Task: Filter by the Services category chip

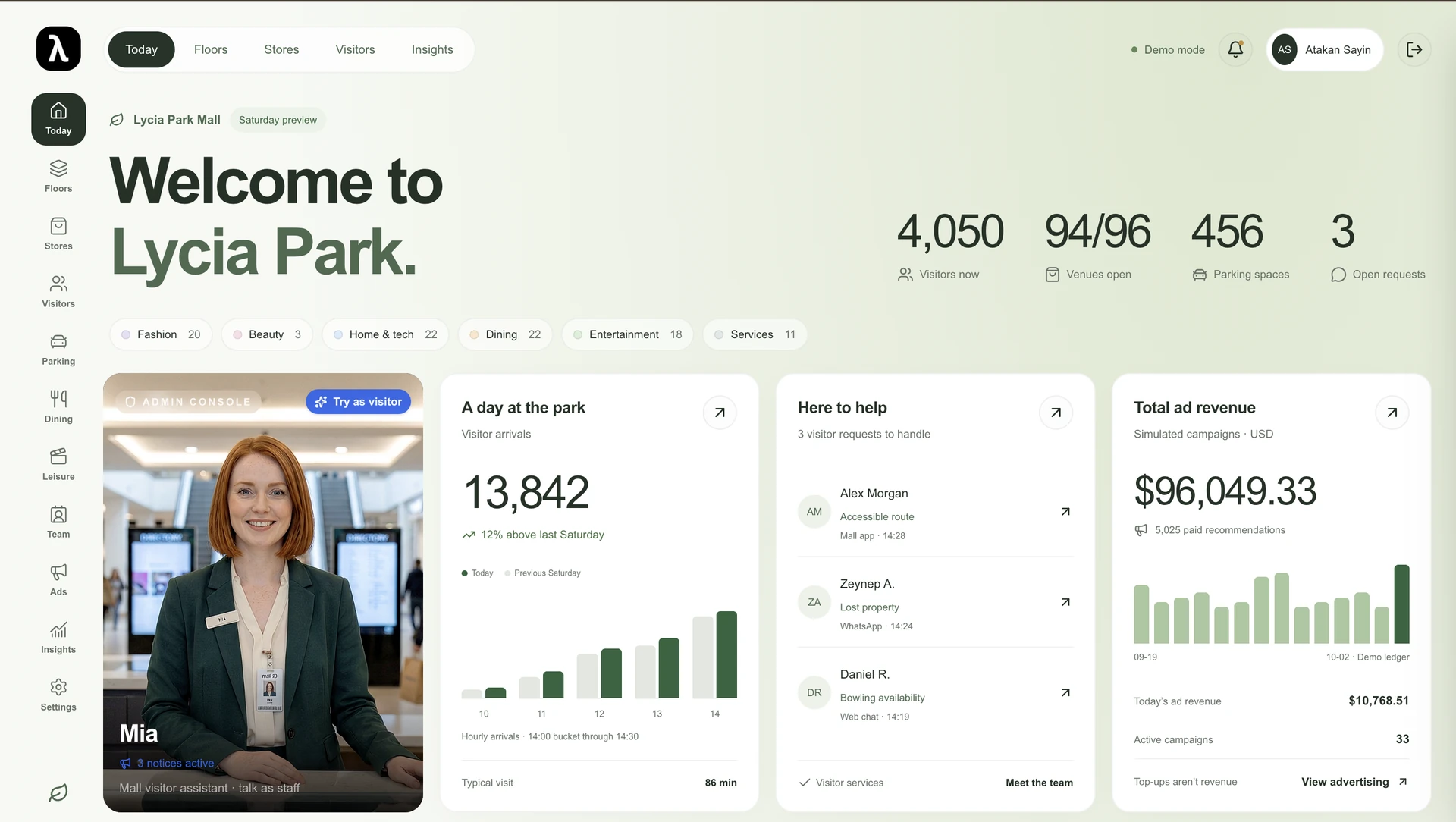Action: pyautogui.click(x=755, y=334)
